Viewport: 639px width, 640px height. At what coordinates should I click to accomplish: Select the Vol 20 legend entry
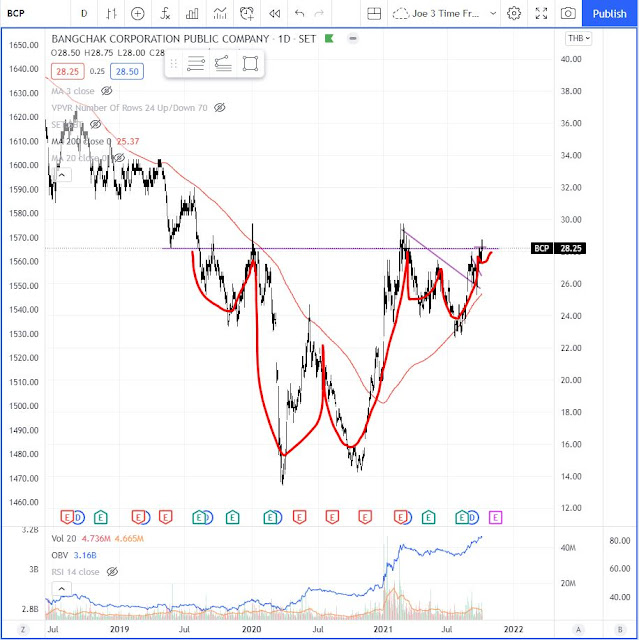(64, 539)
